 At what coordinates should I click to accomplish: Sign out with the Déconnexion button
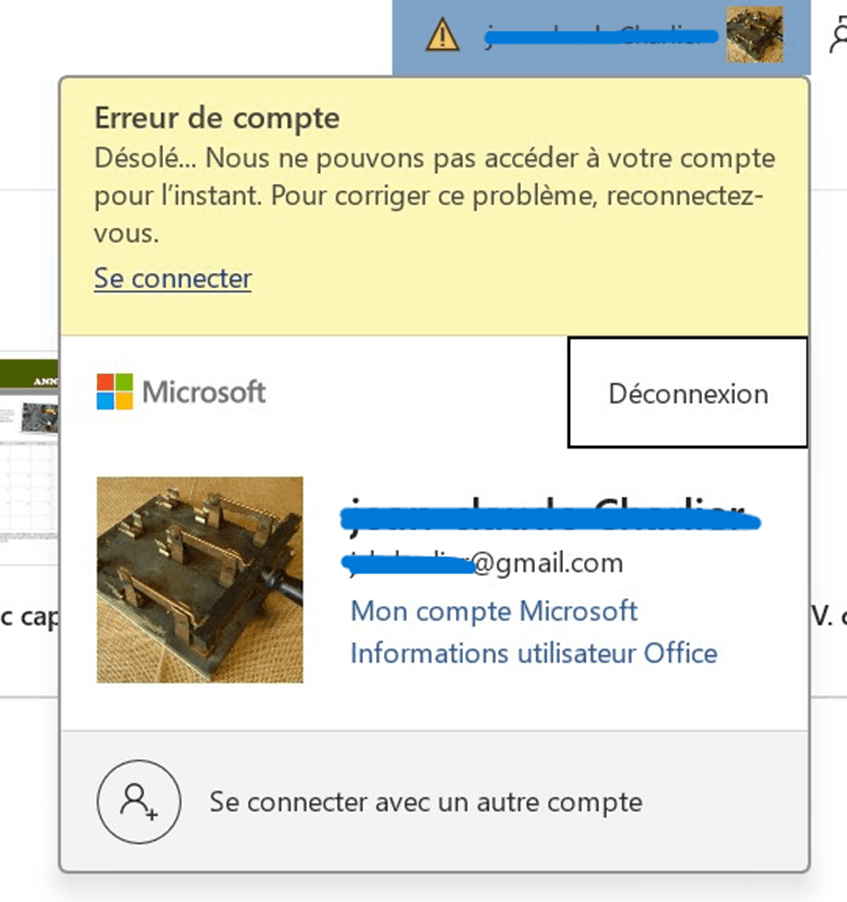[688, 392]
